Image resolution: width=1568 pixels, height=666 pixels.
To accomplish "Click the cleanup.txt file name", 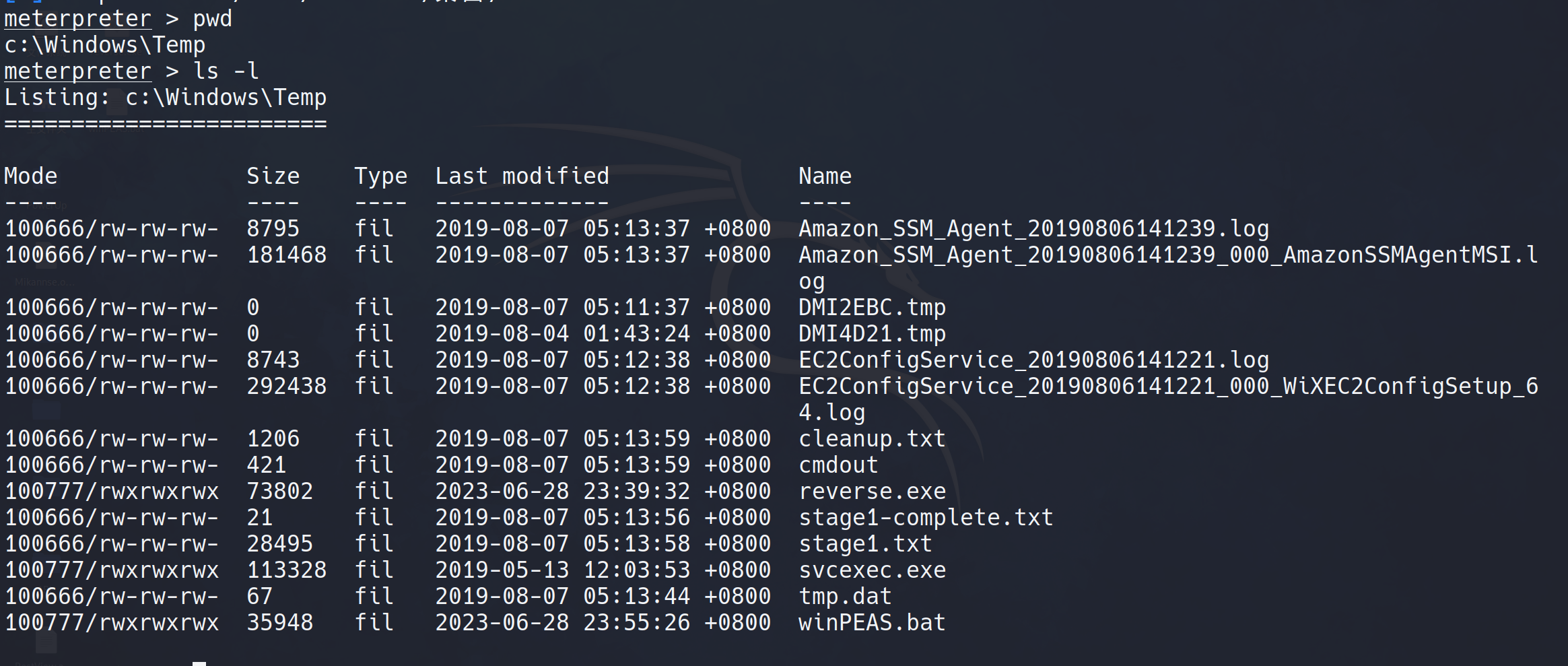I will (x=872, y=439).
